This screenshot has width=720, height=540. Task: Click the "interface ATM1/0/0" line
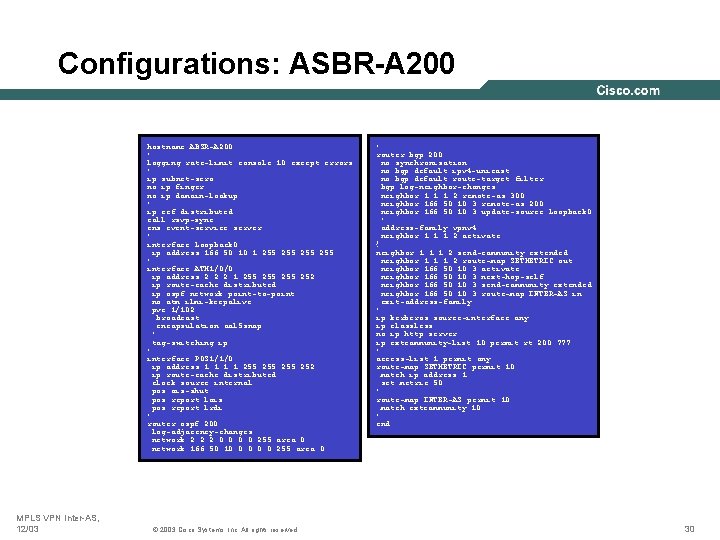tap(190, 269)
